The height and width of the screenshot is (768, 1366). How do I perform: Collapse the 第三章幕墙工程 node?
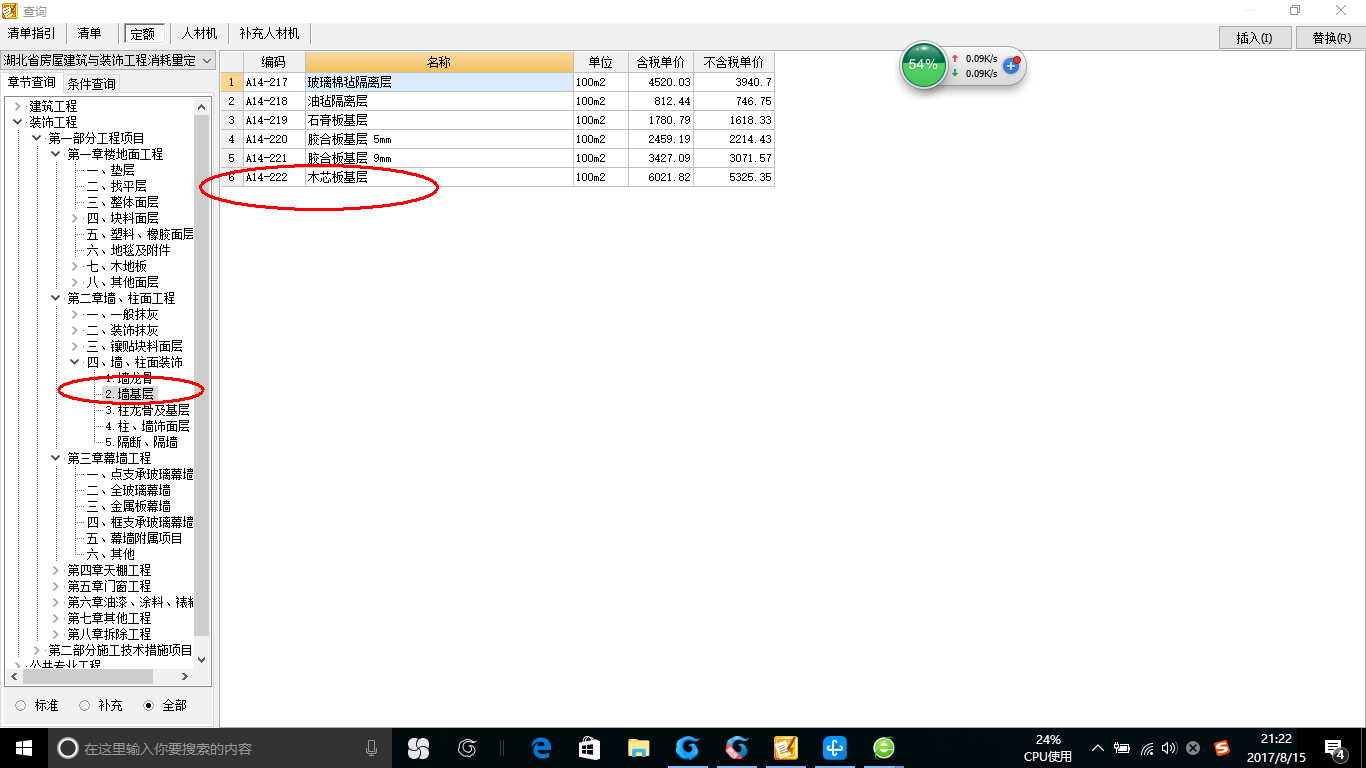click(x=55, y=458)
